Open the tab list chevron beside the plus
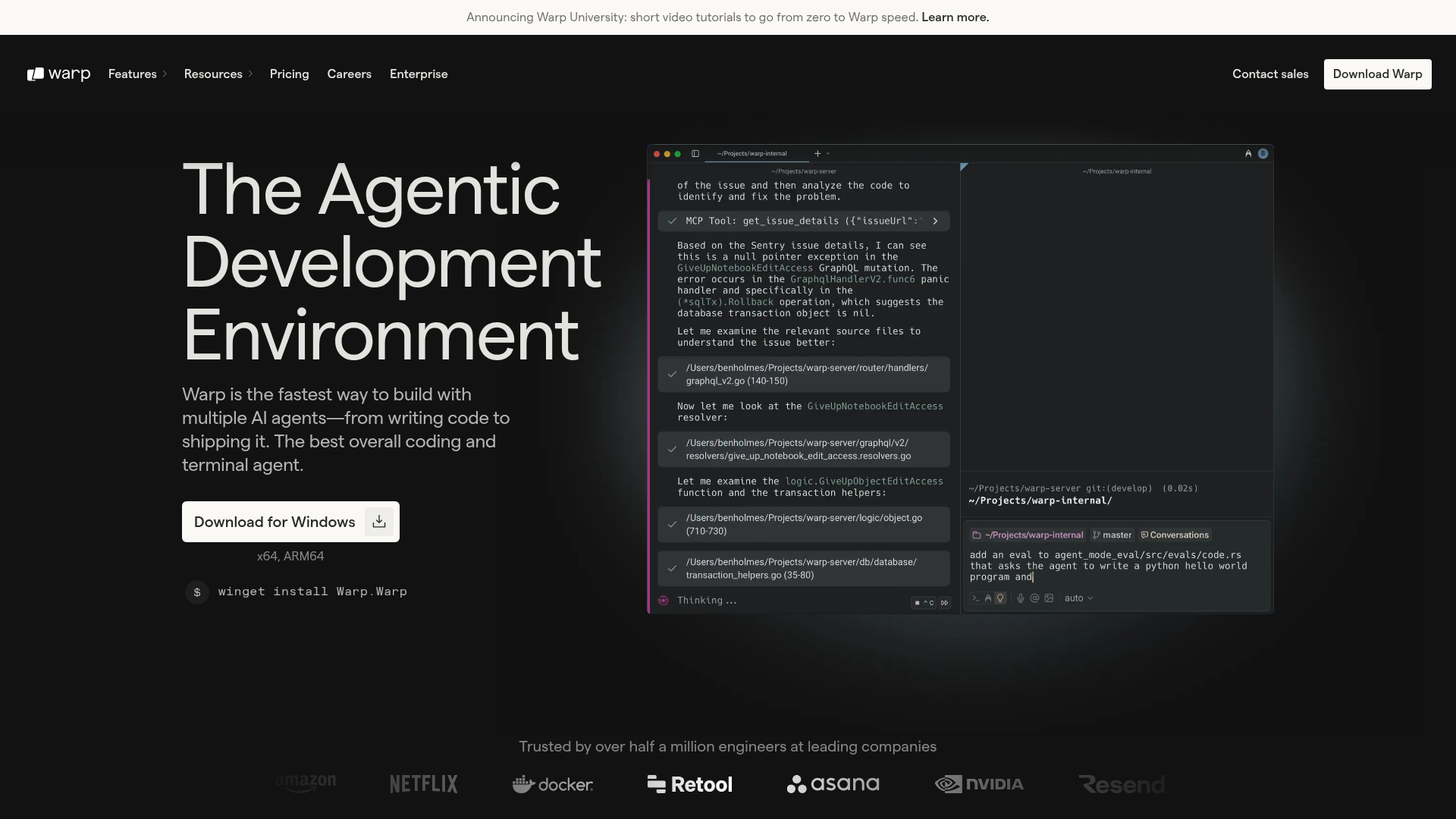Image resolution: width=1456 pixels, height=819 pixels. coord(827,153)
